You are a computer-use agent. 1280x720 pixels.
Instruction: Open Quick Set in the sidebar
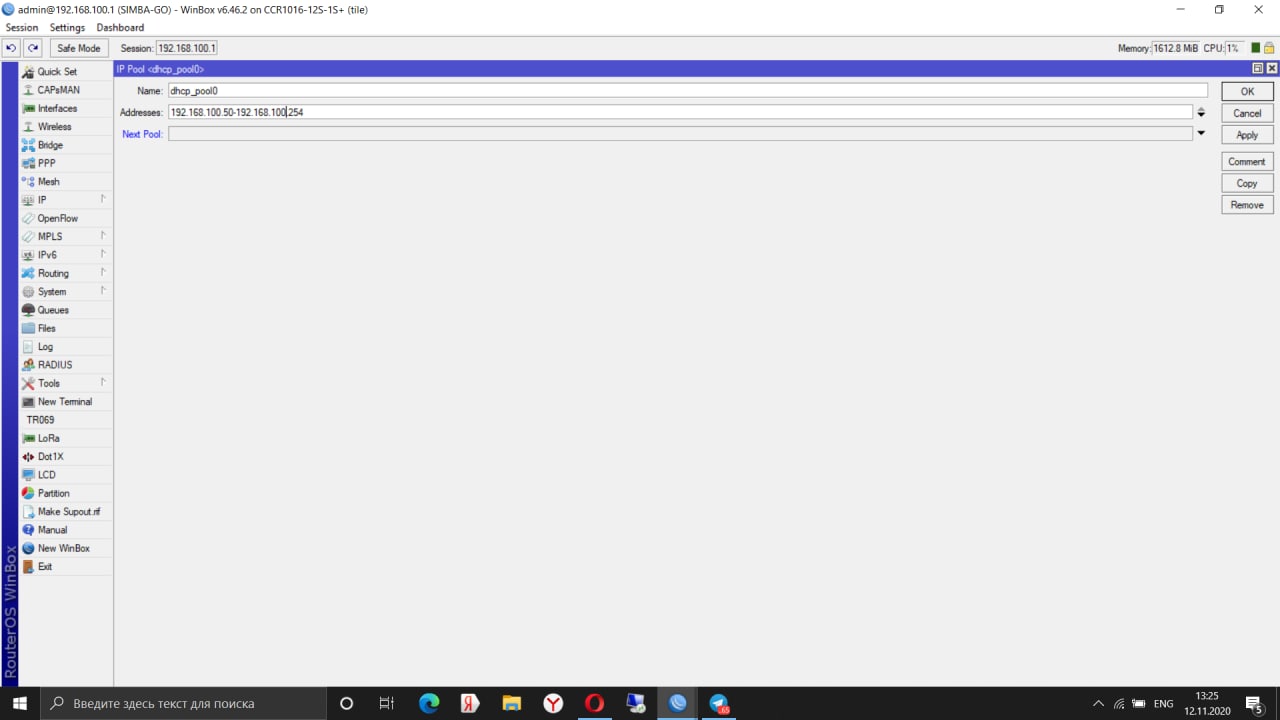[x=66, y=72]
